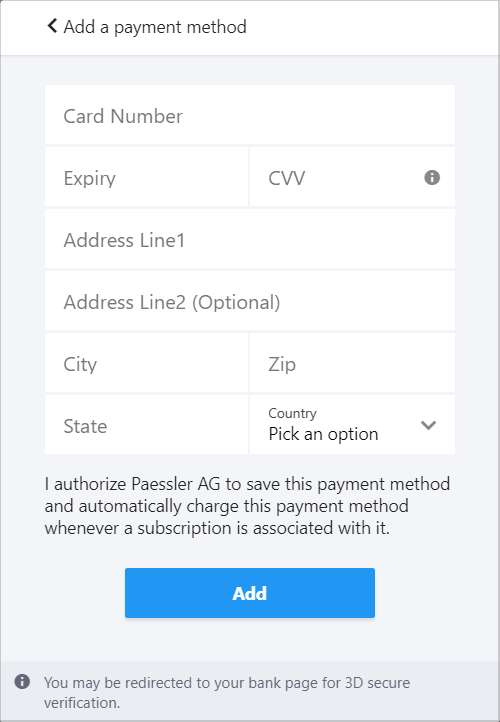Click the white header bar area
Viewport: 500px width, 722px height.
tap(250, 28)
